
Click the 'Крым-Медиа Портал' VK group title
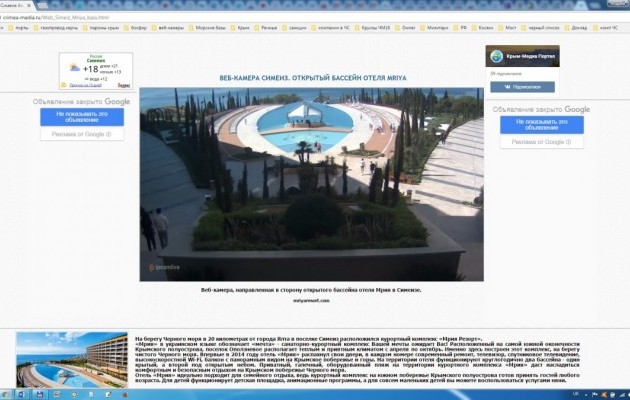[530, 56]
